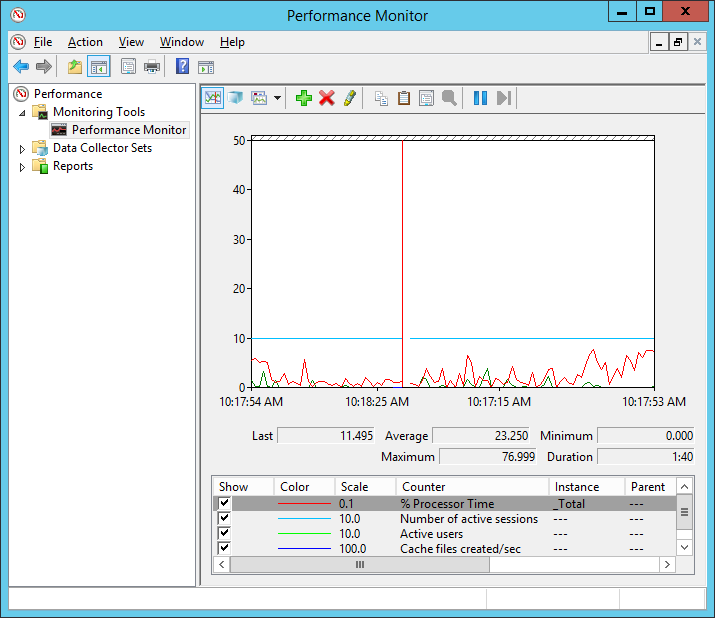The width and height of the screenshot is (715, 618).
Task: Expand the Data Collector Sets node
Action: 23,149
